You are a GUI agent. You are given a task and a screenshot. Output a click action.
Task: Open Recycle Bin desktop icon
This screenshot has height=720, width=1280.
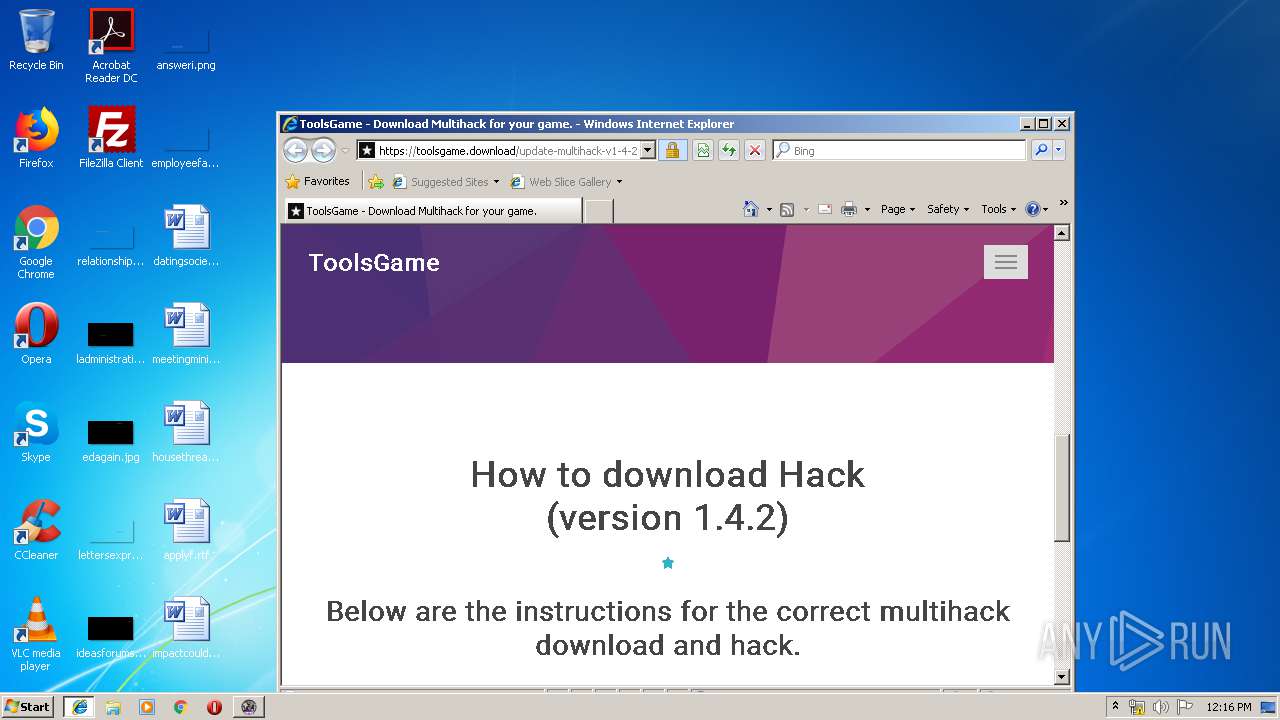point(36,40)
